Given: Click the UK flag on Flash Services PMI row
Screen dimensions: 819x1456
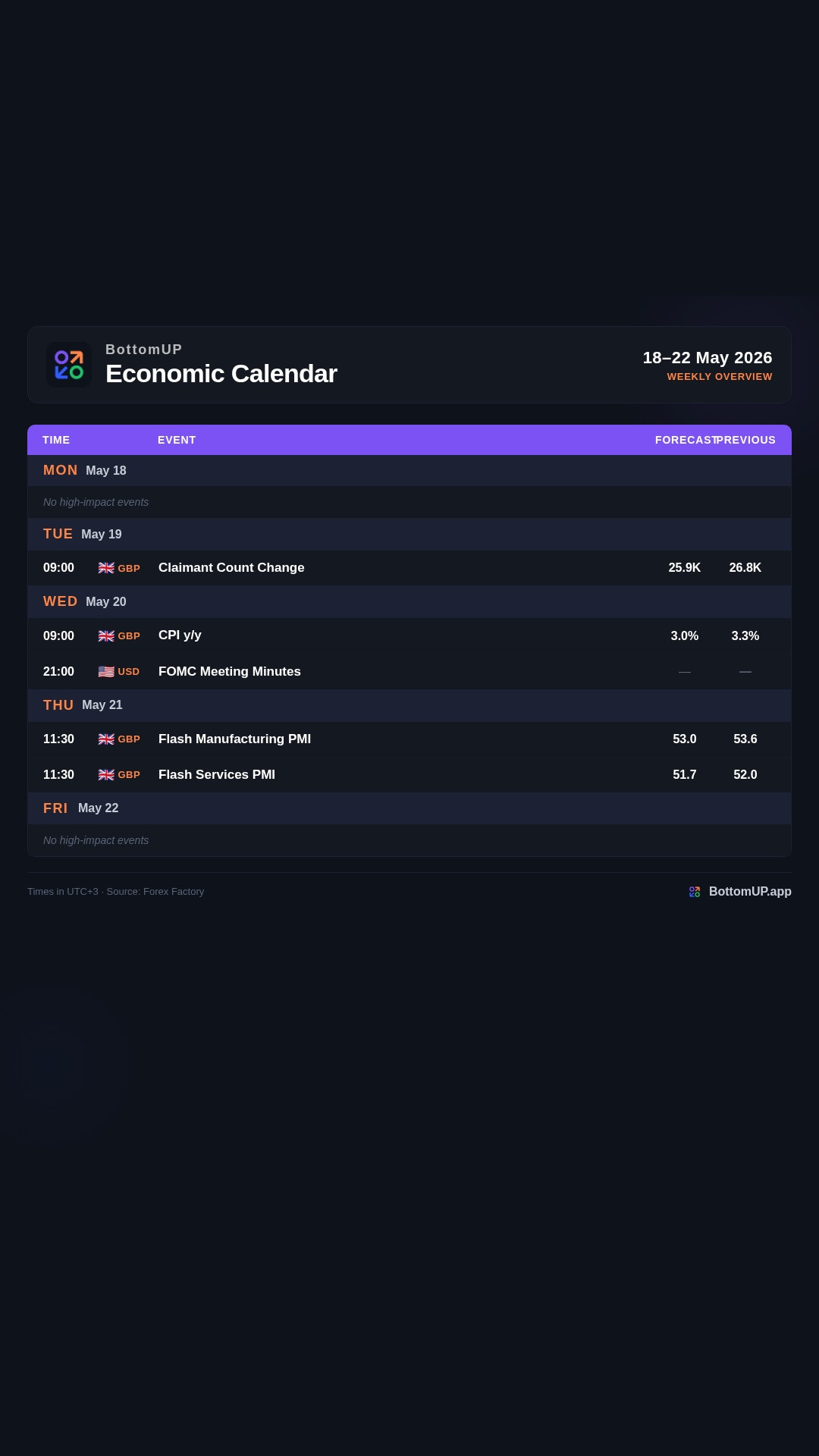Looking at the screenshot, I should [x=106, y=775].
